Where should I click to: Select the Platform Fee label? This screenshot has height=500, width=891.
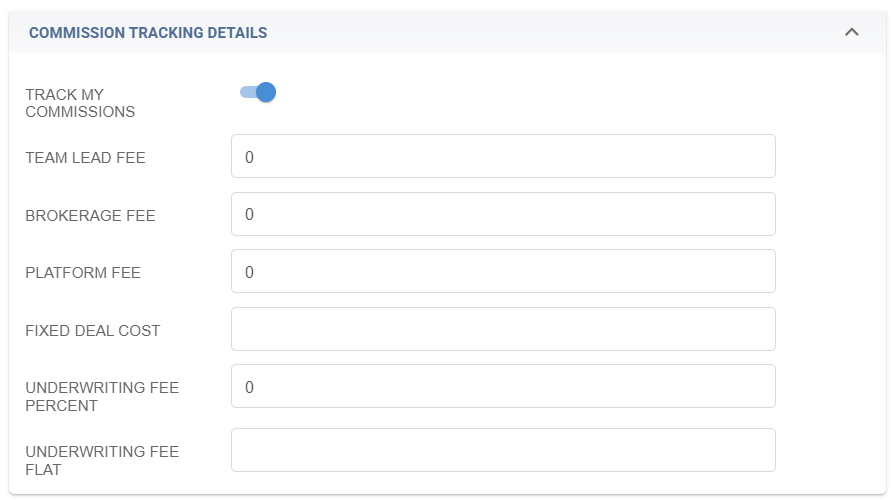click(x=83, y=273)
